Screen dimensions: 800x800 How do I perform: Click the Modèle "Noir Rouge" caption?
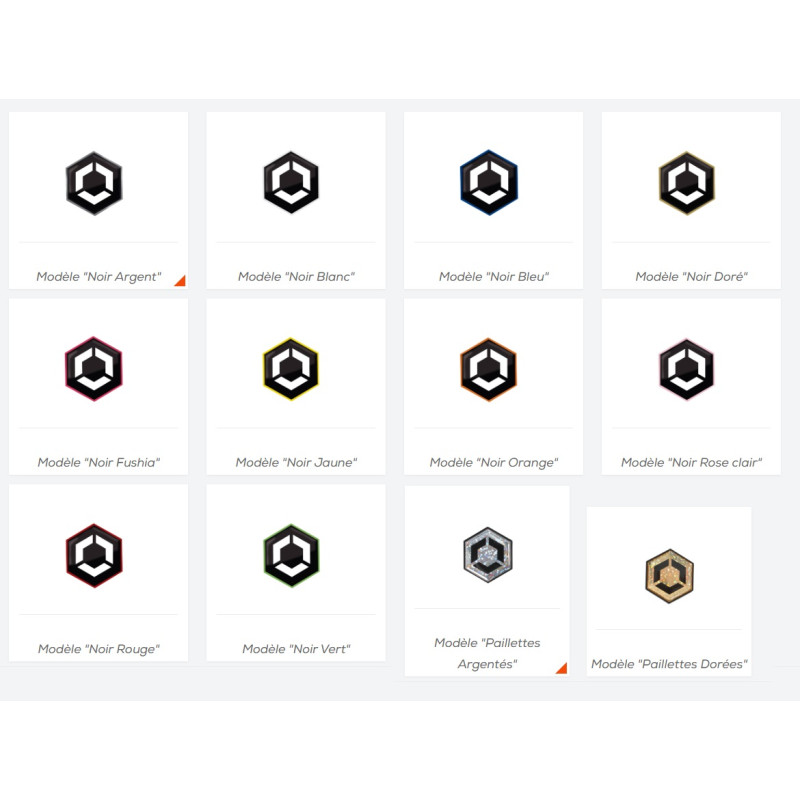click(98, 649)
